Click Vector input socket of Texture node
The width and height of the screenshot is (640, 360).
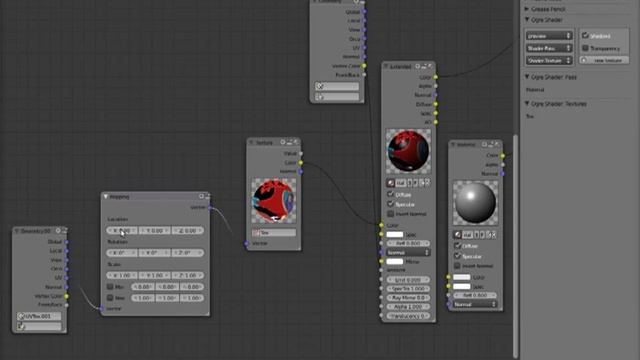coord(246,244)
